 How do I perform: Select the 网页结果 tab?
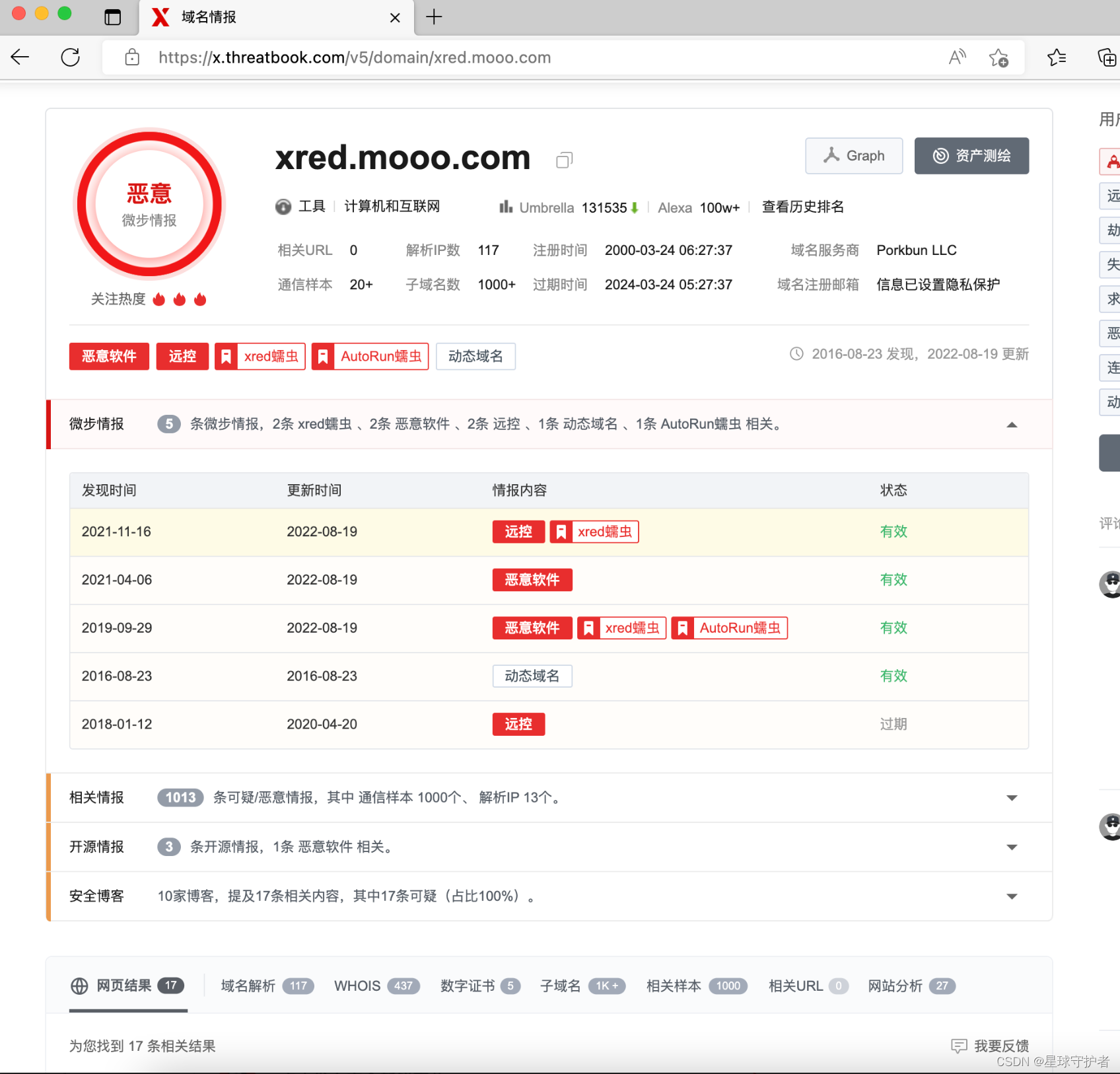point(128,986)
